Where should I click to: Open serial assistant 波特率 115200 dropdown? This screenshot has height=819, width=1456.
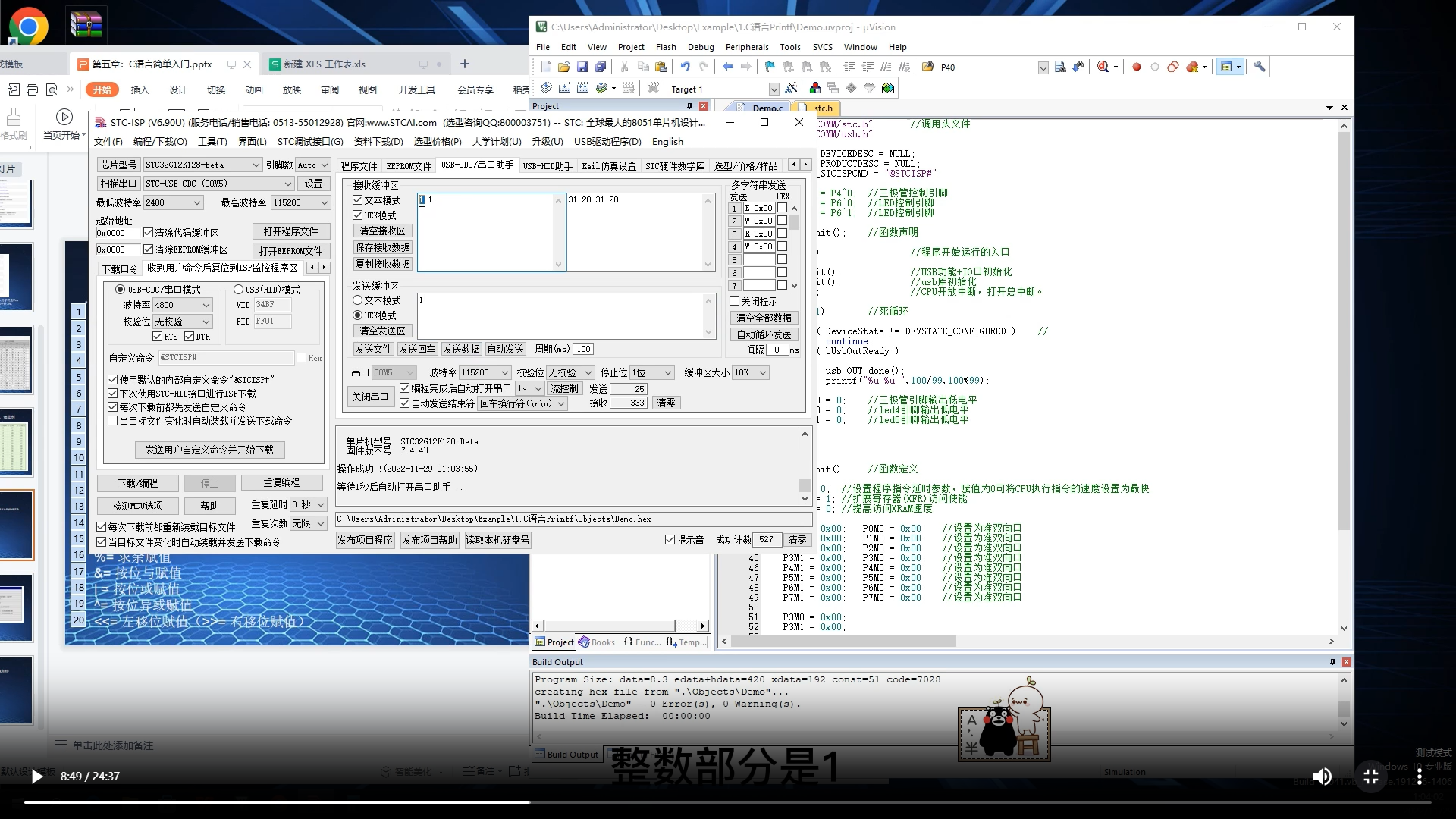tap(485, 372)
